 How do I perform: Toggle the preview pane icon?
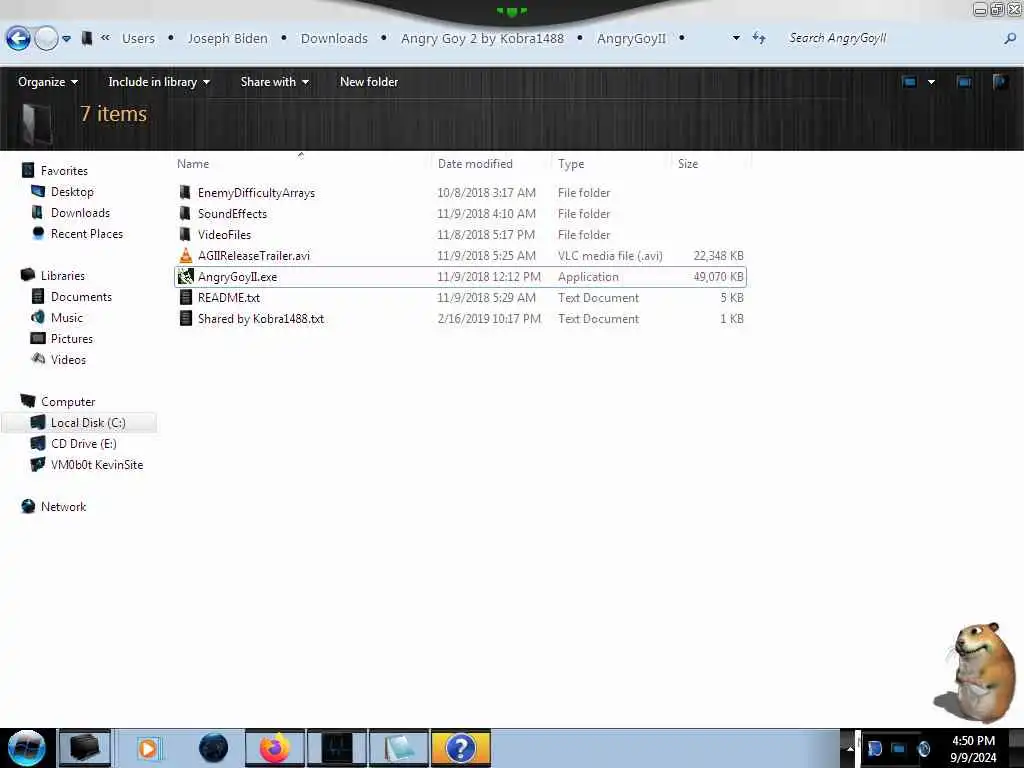964,82
